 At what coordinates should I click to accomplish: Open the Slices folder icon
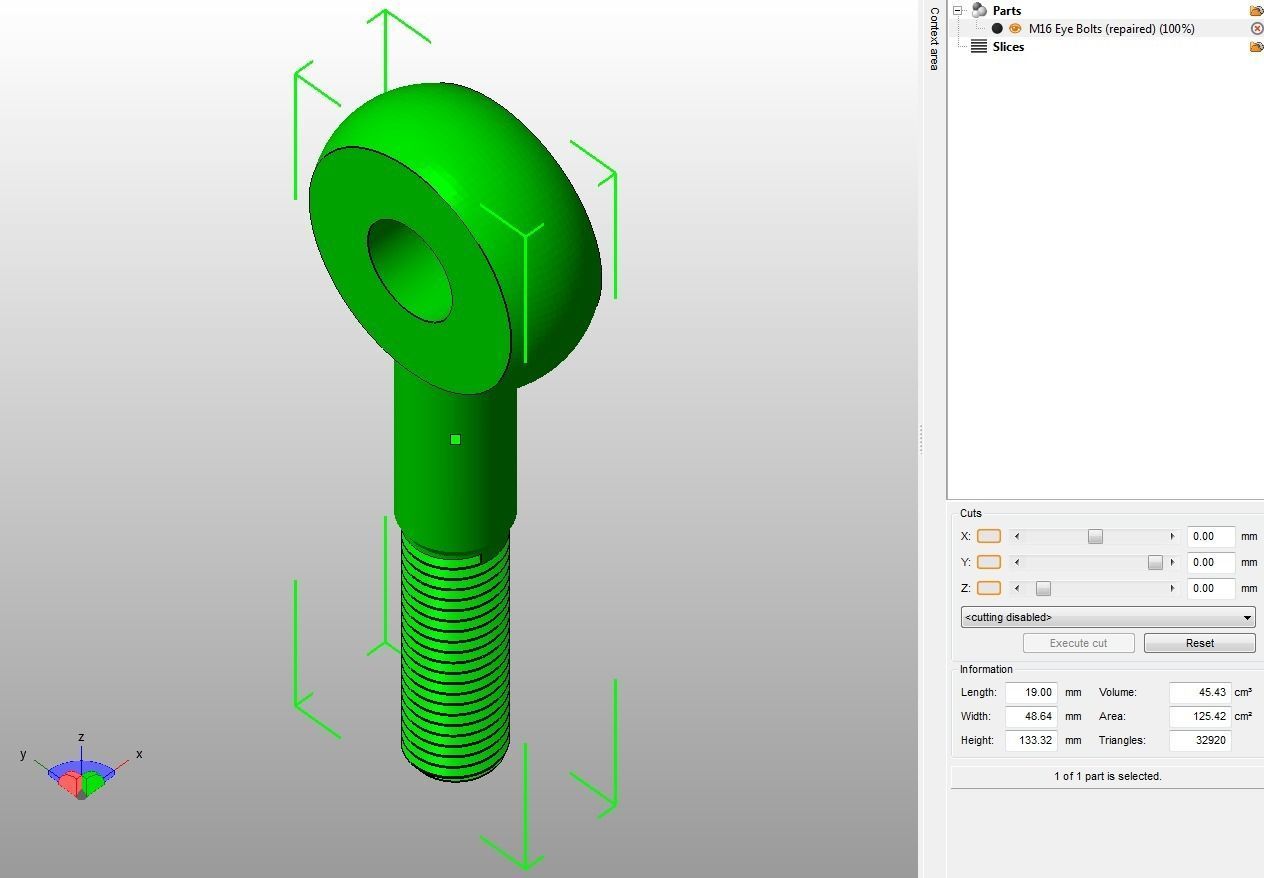tap(1257, 46)
